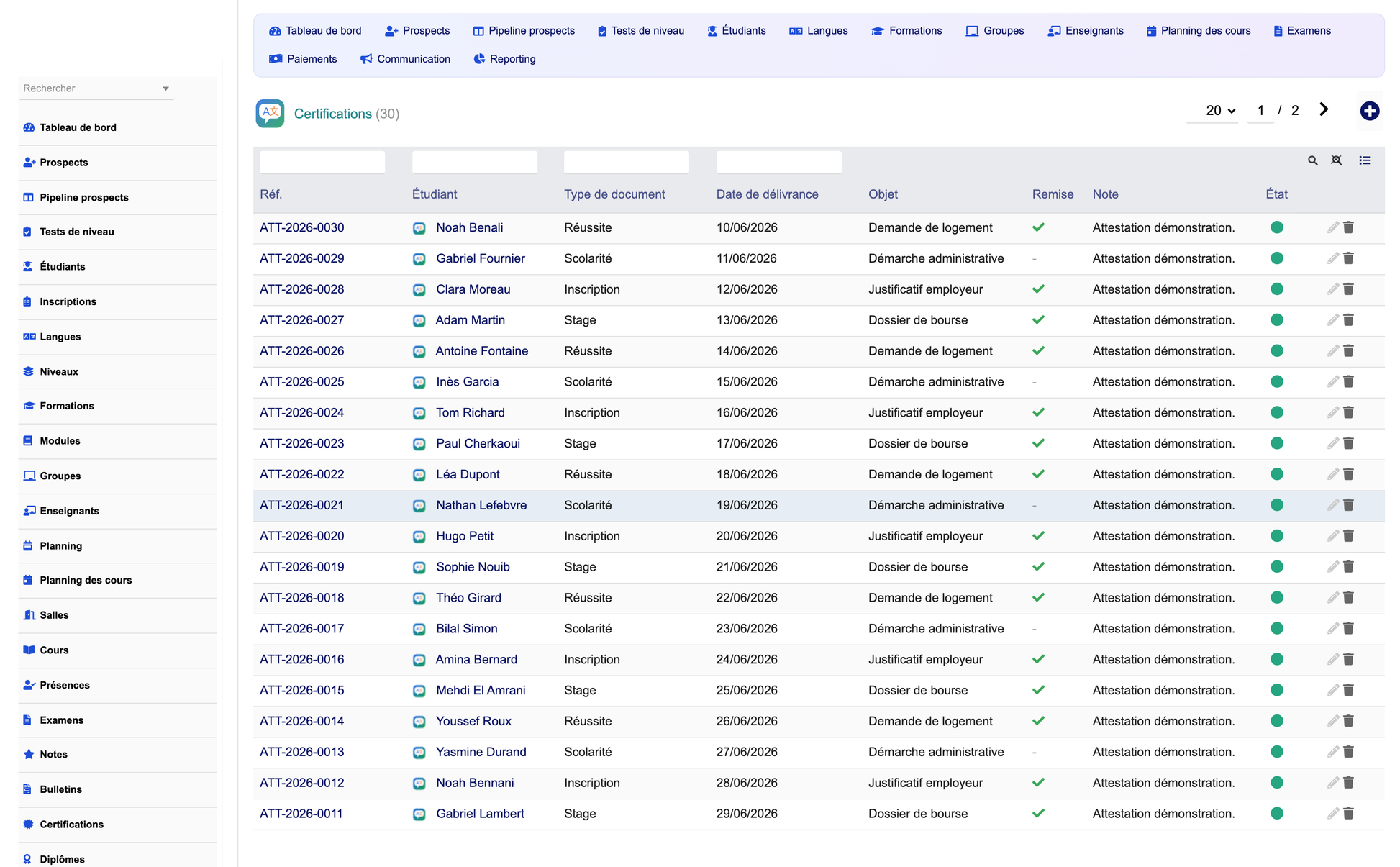Click the Type de document filter field
The image size is (1400, 867).
(627, 162)
